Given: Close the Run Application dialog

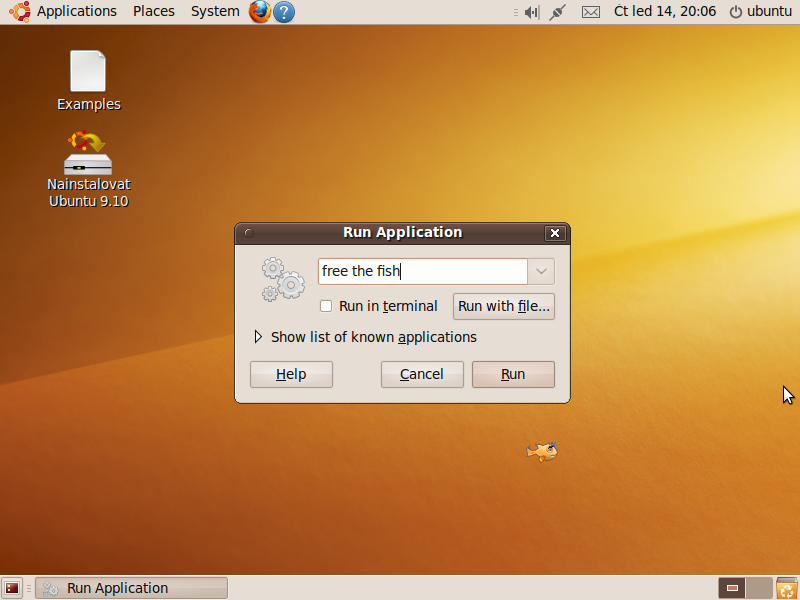Looking at the screenshot, I should click(555, 233).
